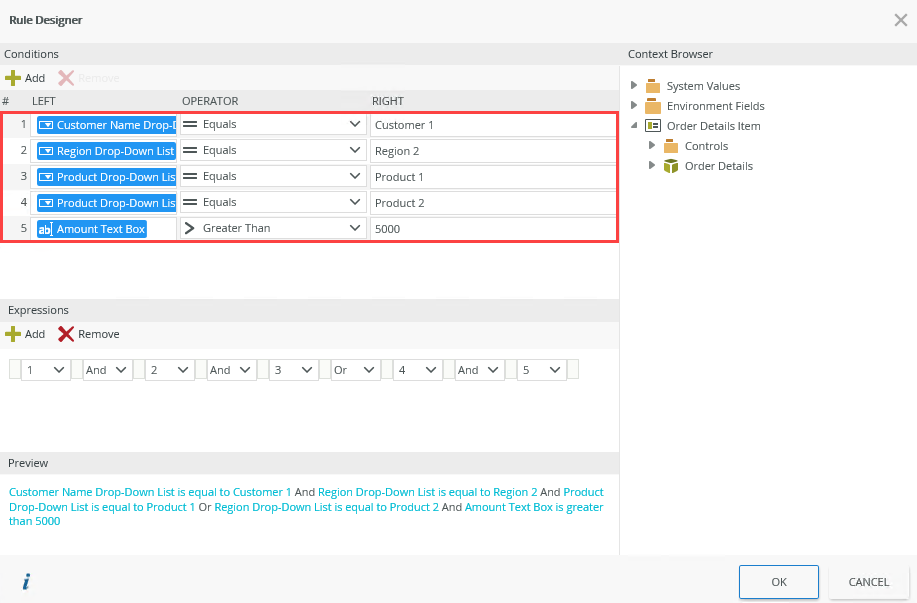This screenshot has height=603, width=917.
Task: Click the Environment Fields folder icon
Action: point(653,106)
